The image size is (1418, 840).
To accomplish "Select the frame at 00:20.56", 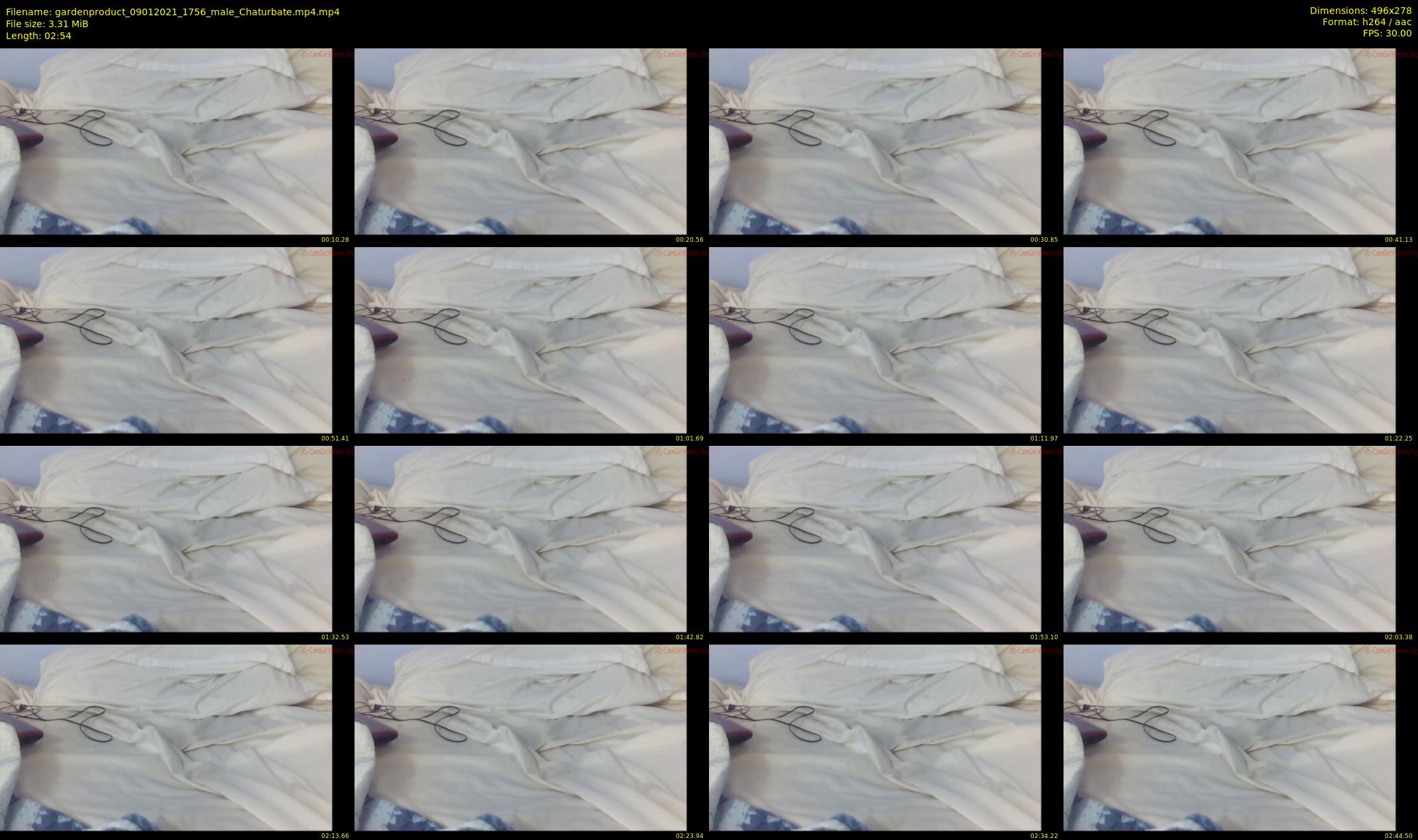I will (x=520, y=141).
